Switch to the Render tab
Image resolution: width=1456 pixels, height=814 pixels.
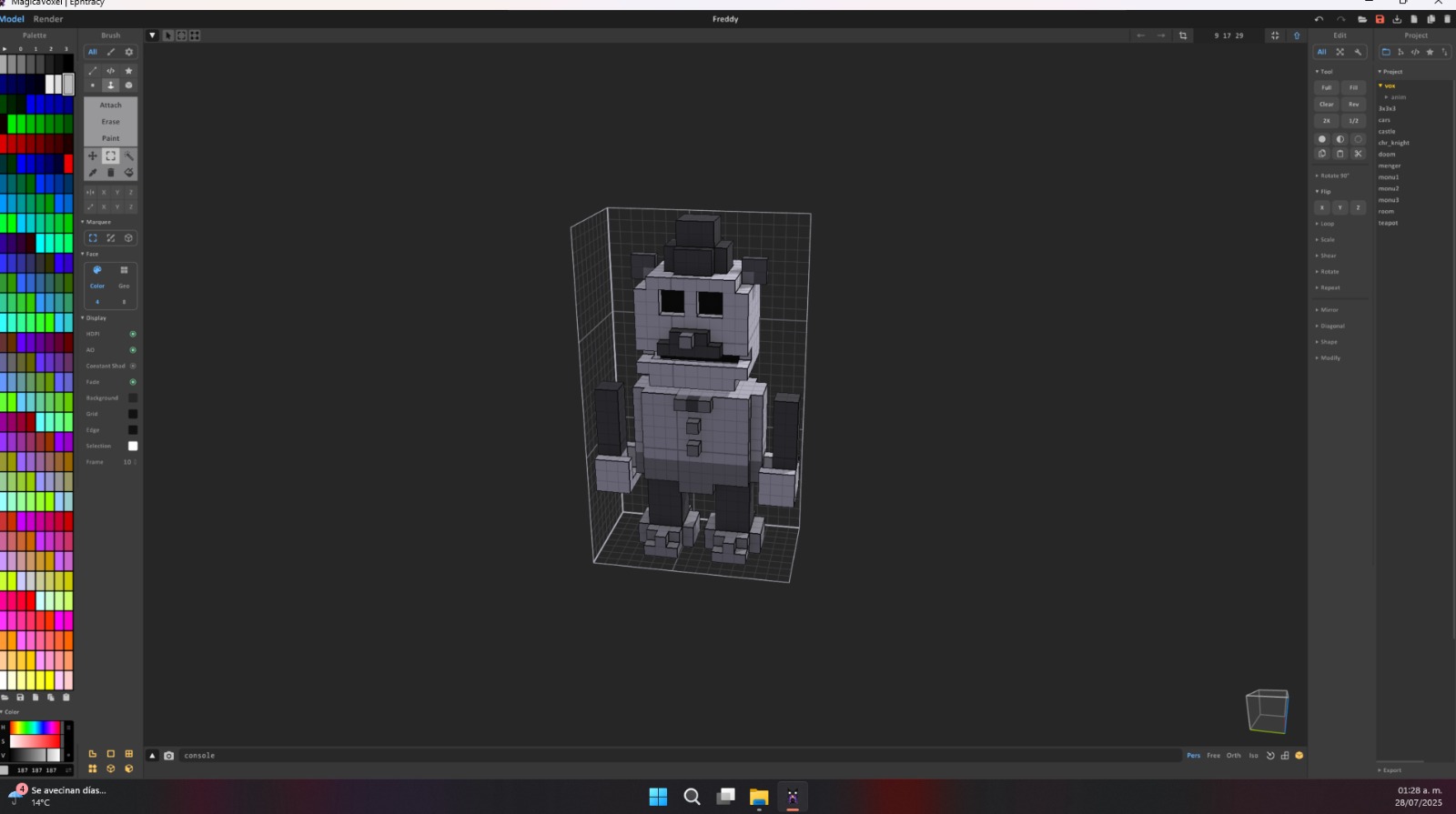click(x=48, y=19)
